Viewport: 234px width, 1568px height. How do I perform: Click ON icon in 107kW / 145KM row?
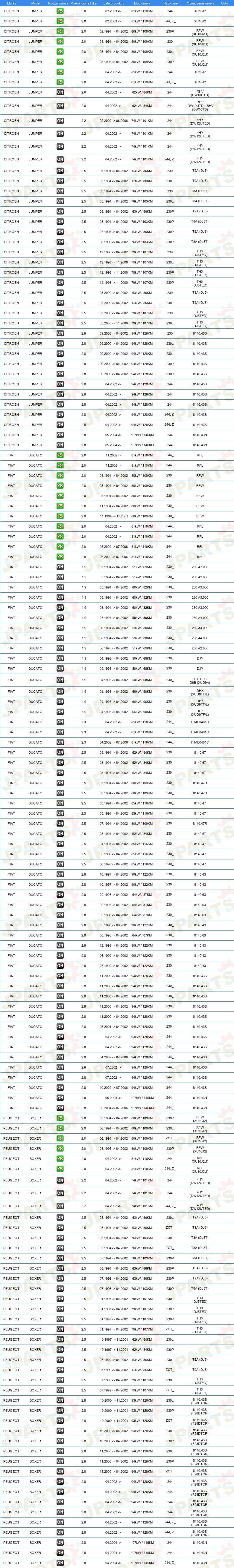coord(60,1563)
